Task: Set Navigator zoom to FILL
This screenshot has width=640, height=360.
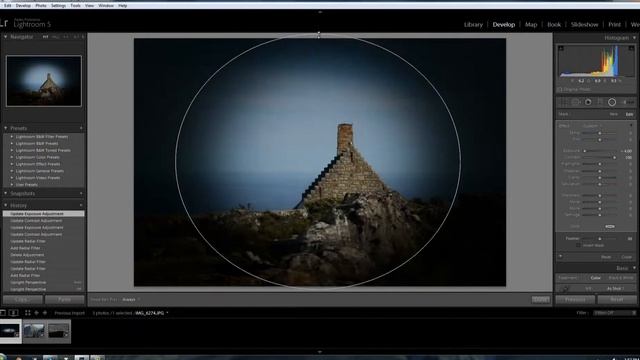Action: tap(56, 37)
